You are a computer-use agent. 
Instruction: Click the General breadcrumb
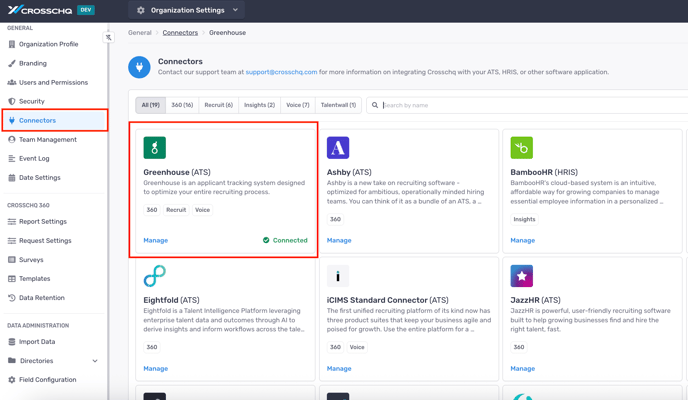pos(140,32)
